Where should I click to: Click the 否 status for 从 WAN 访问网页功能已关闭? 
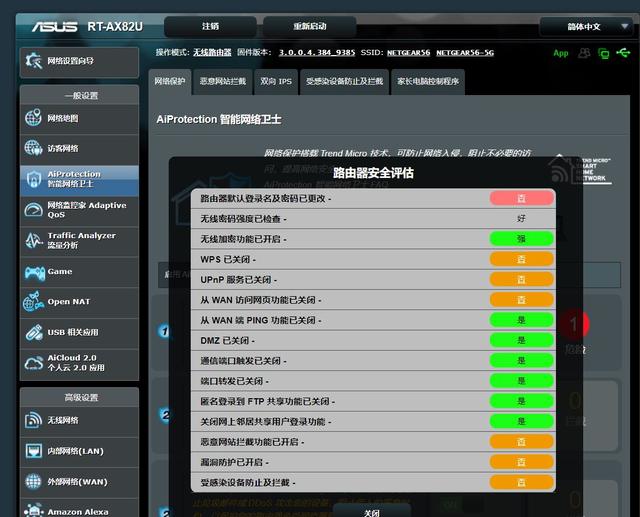521,300
